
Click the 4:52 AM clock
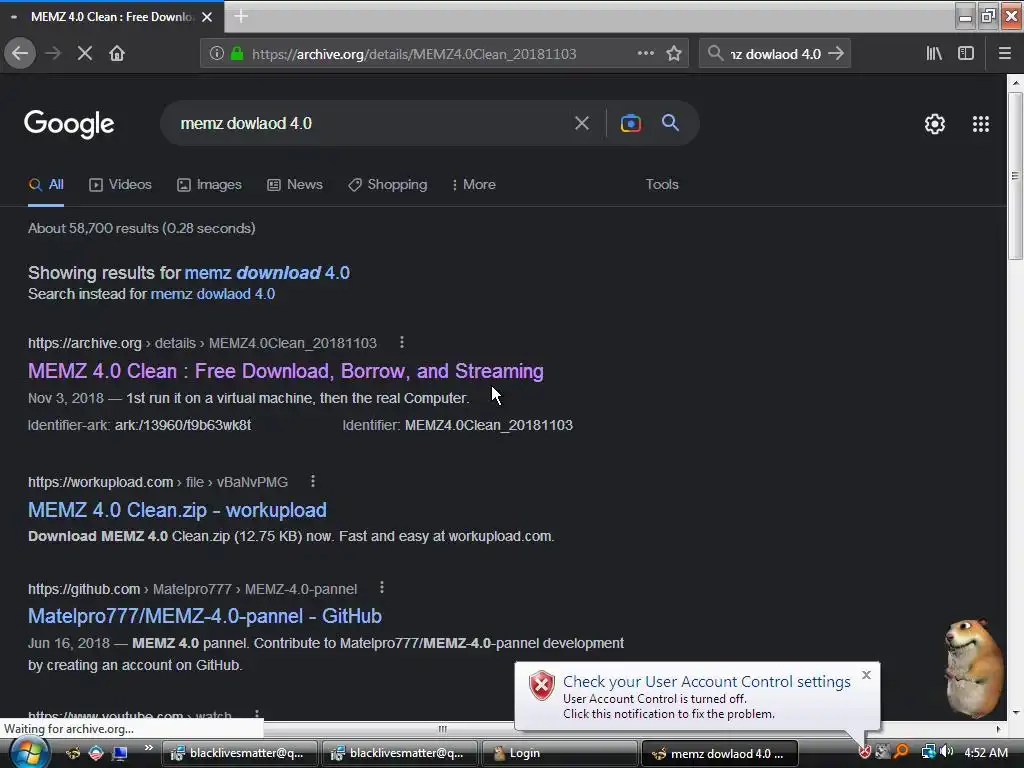[985, 752]
